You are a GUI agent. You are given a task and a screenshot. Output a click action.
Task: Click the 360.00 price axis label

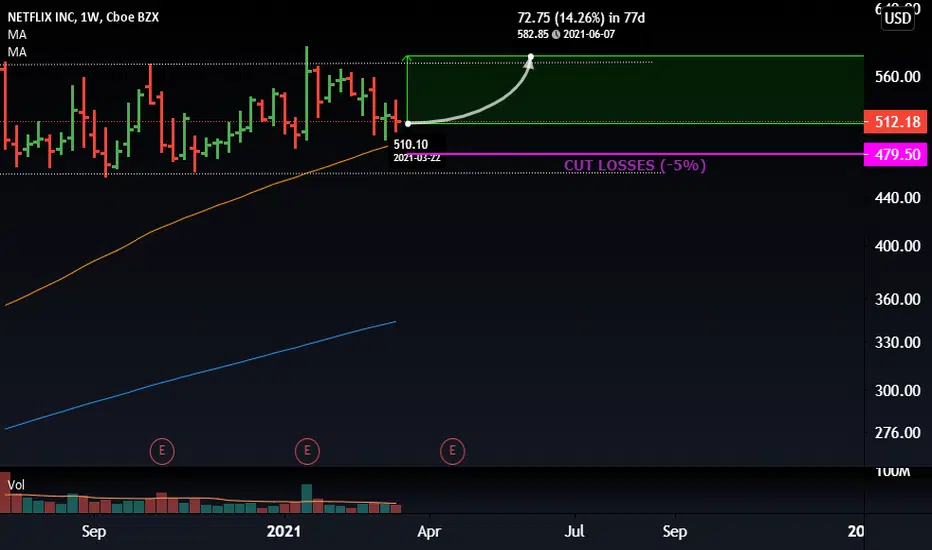coord(898,300)
